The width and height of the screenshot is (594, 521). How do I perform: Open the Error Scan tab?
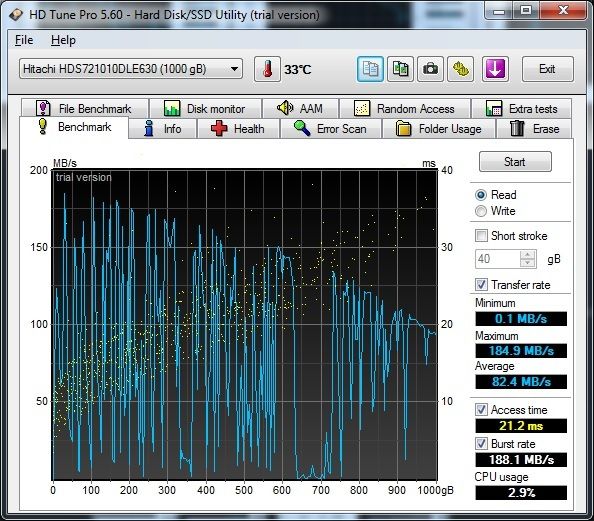click(331, 129)
